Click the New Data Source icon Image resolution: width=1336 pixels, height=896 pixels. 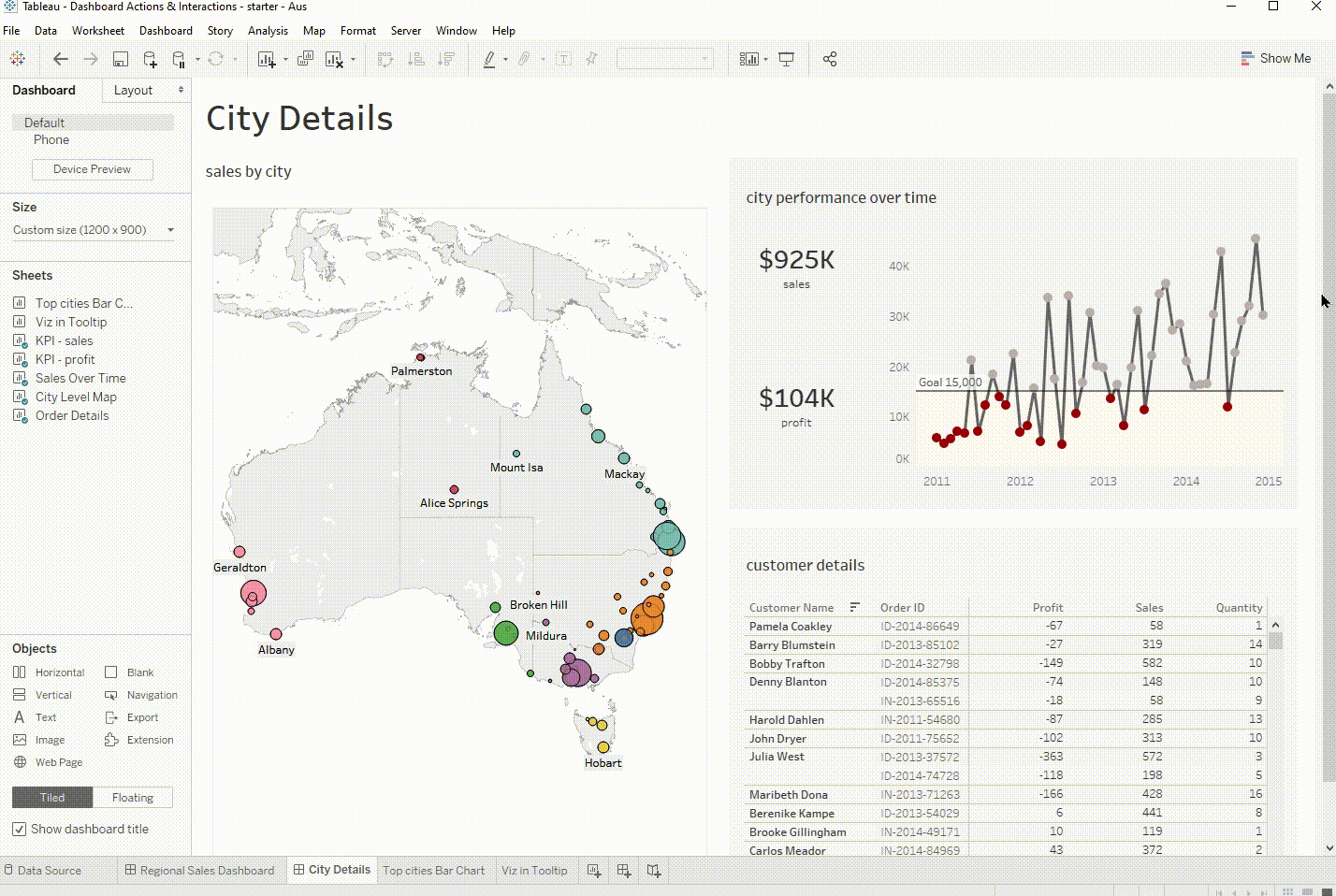[150, 59]
